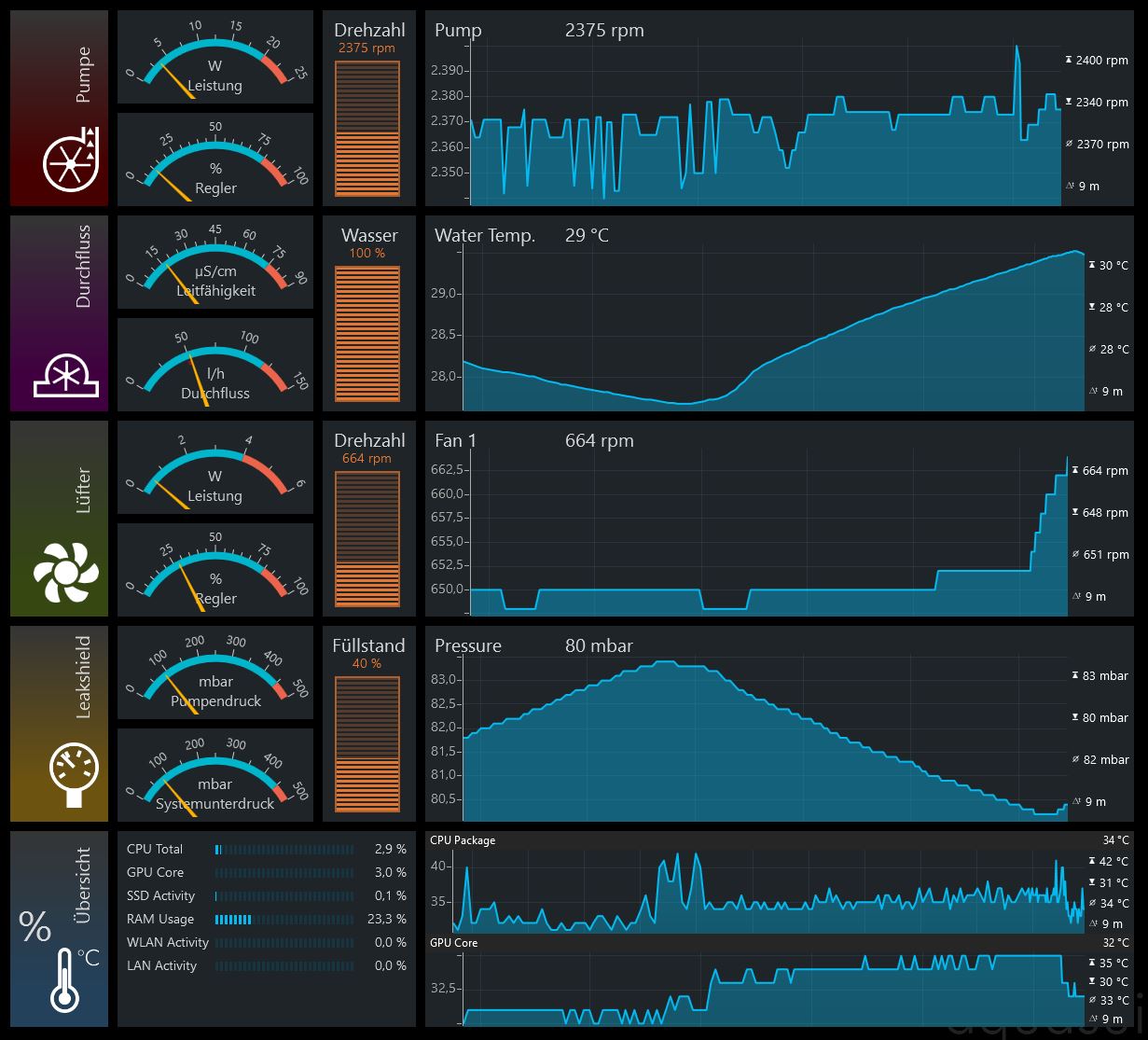
Task: Click the Systemunterdruck mbar gauge
Action: [x=215, y=775]
